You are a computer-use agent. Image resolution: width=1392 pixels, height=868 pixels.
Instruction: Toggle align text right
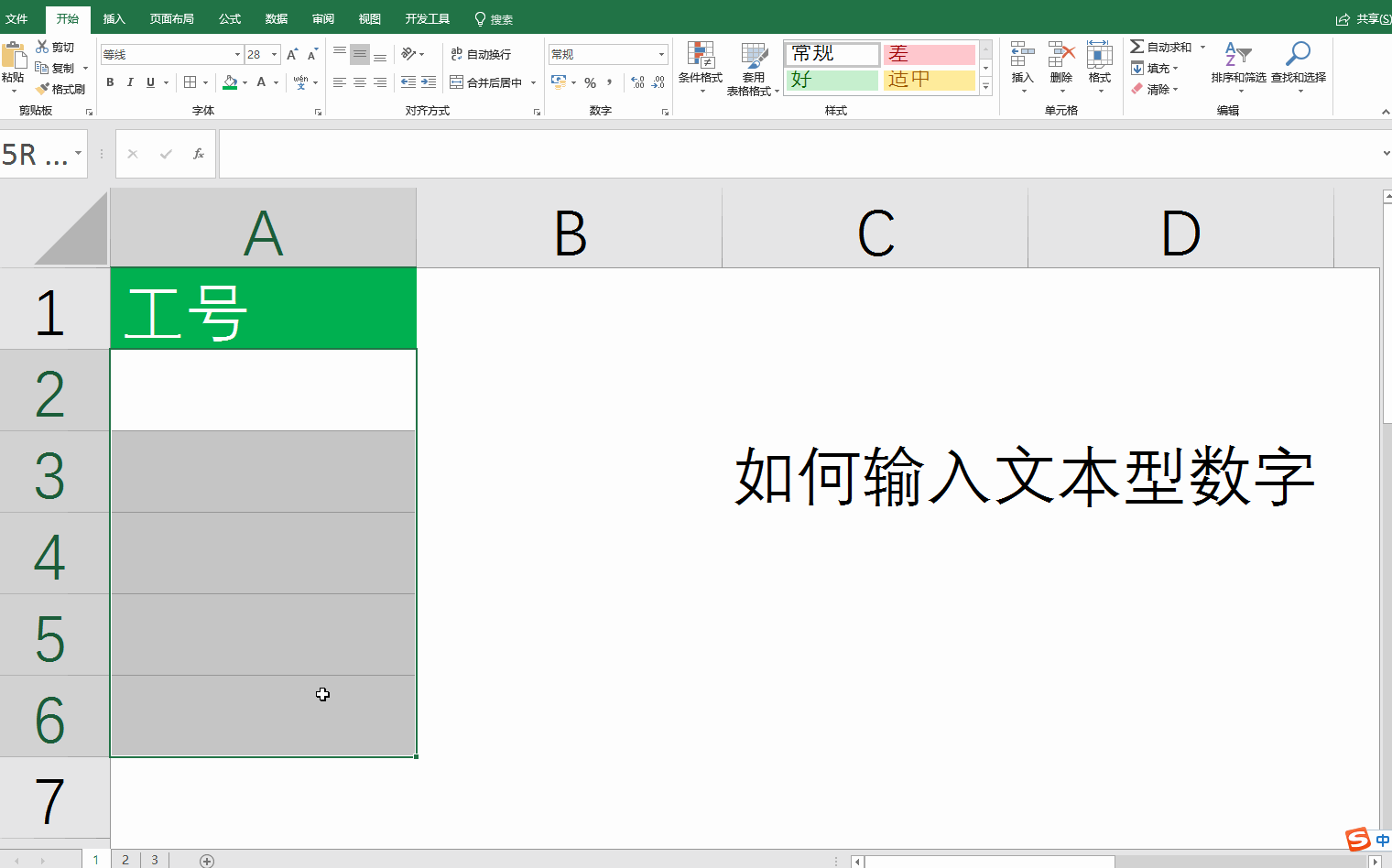pos(380,82)
